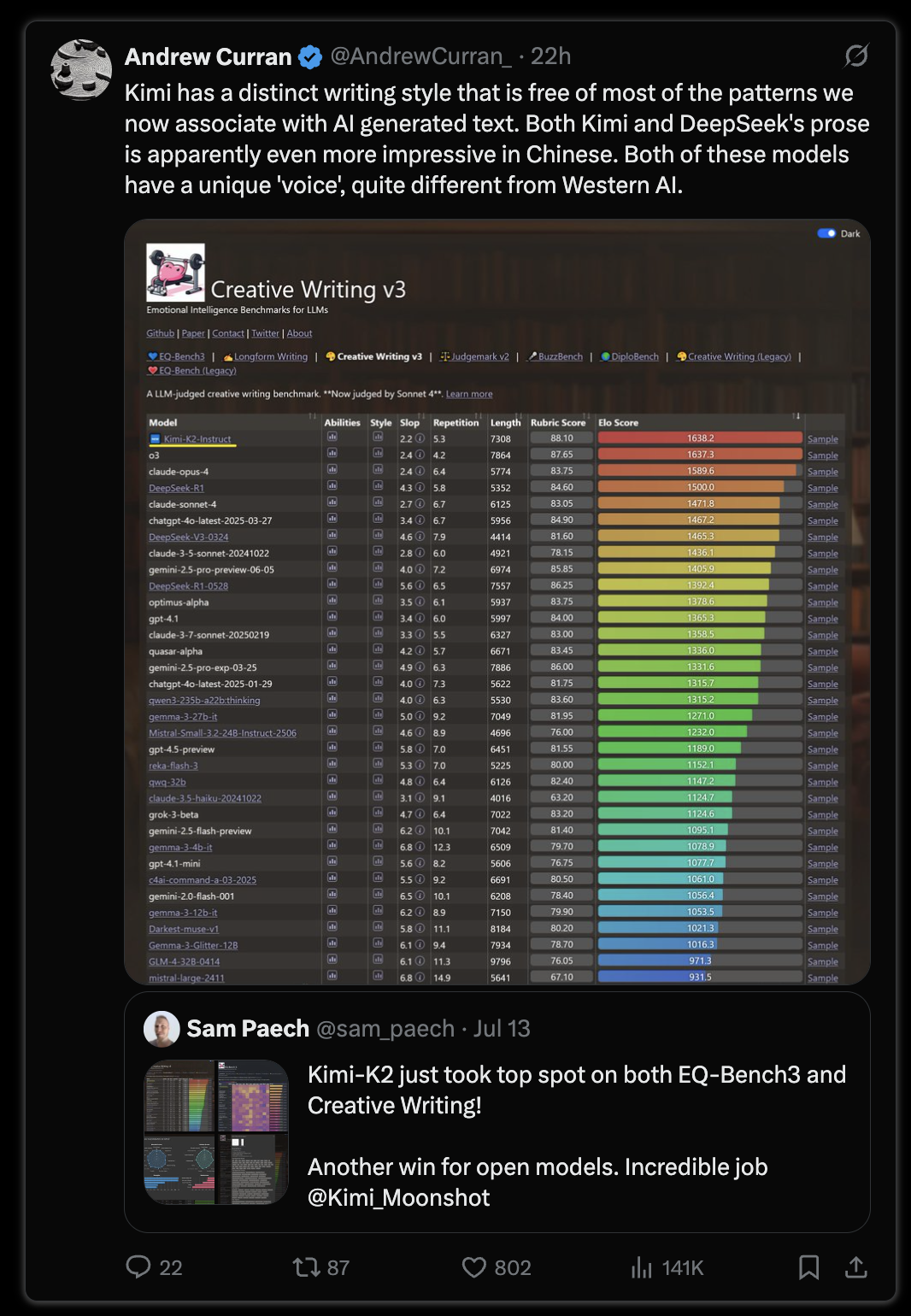The height and width of the screenshot is (1316, 911).
Task: Open the EQ-Bench (Legacy) tab
Action: click(x=191, y=371)
